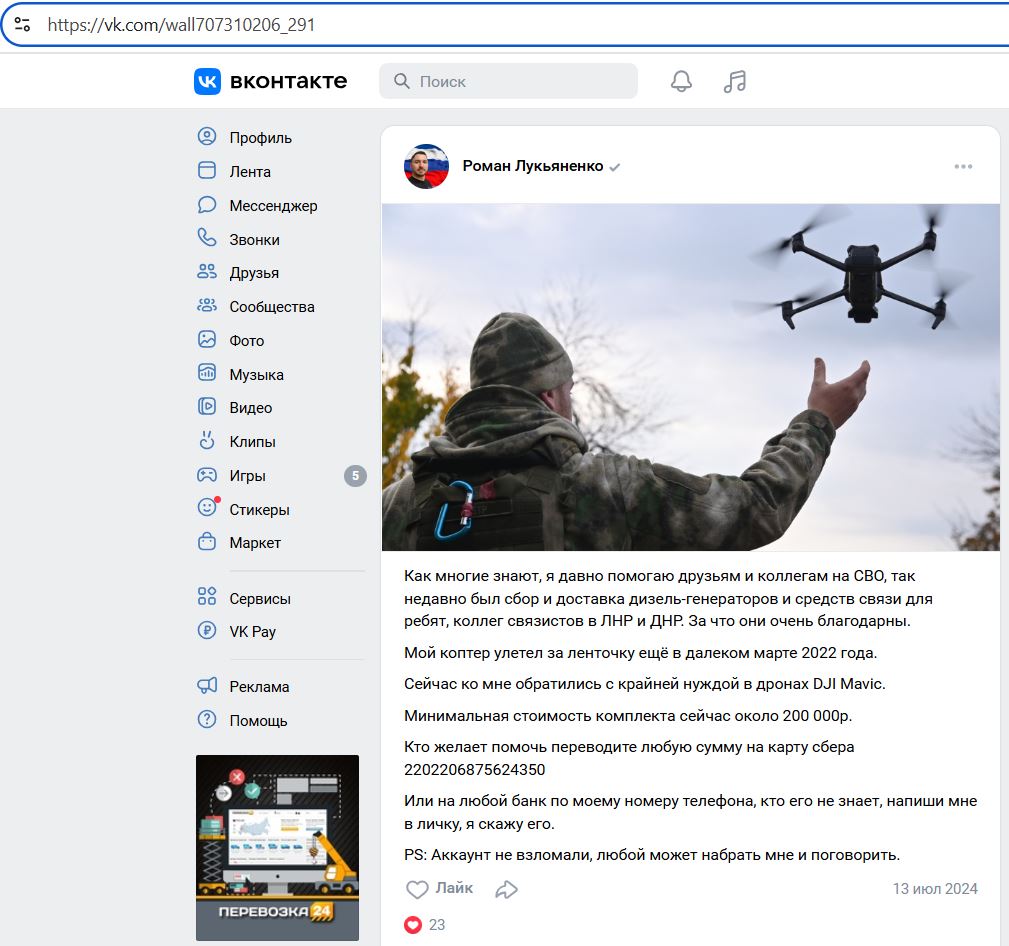
Task: Click the Профиль sidebar icon
Action: 207,136
